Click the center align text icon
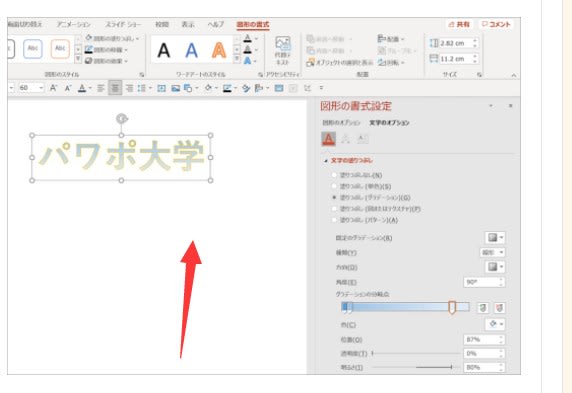Screen dimensions: 572x393 click(115, 88)
